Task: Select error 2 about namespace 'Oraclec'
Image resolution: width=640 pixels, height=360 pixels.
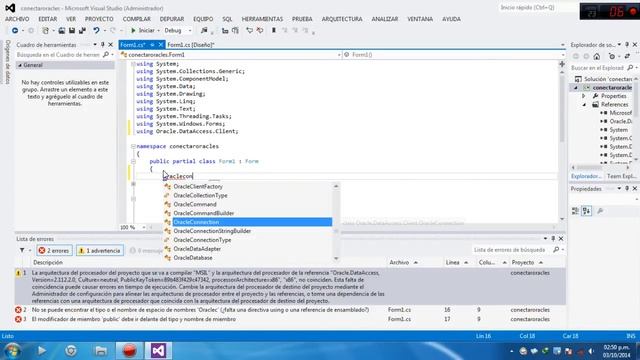Action: point(290,310)
